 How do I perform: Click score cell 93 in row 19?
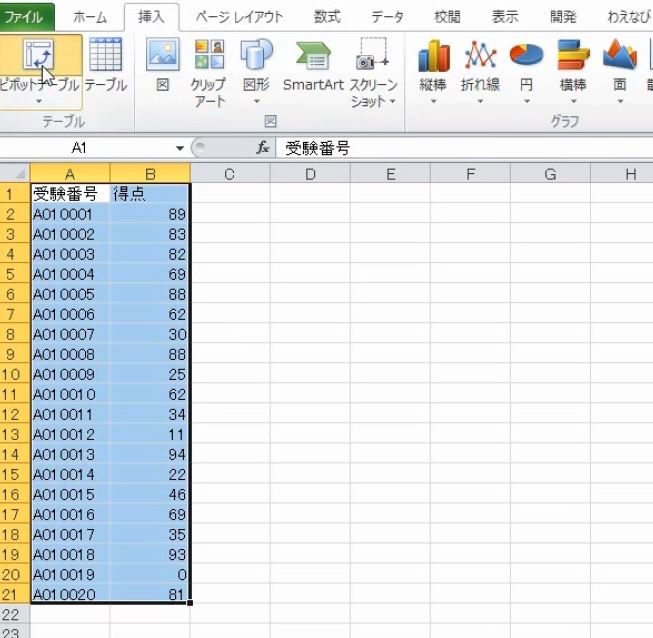point(150,554)
